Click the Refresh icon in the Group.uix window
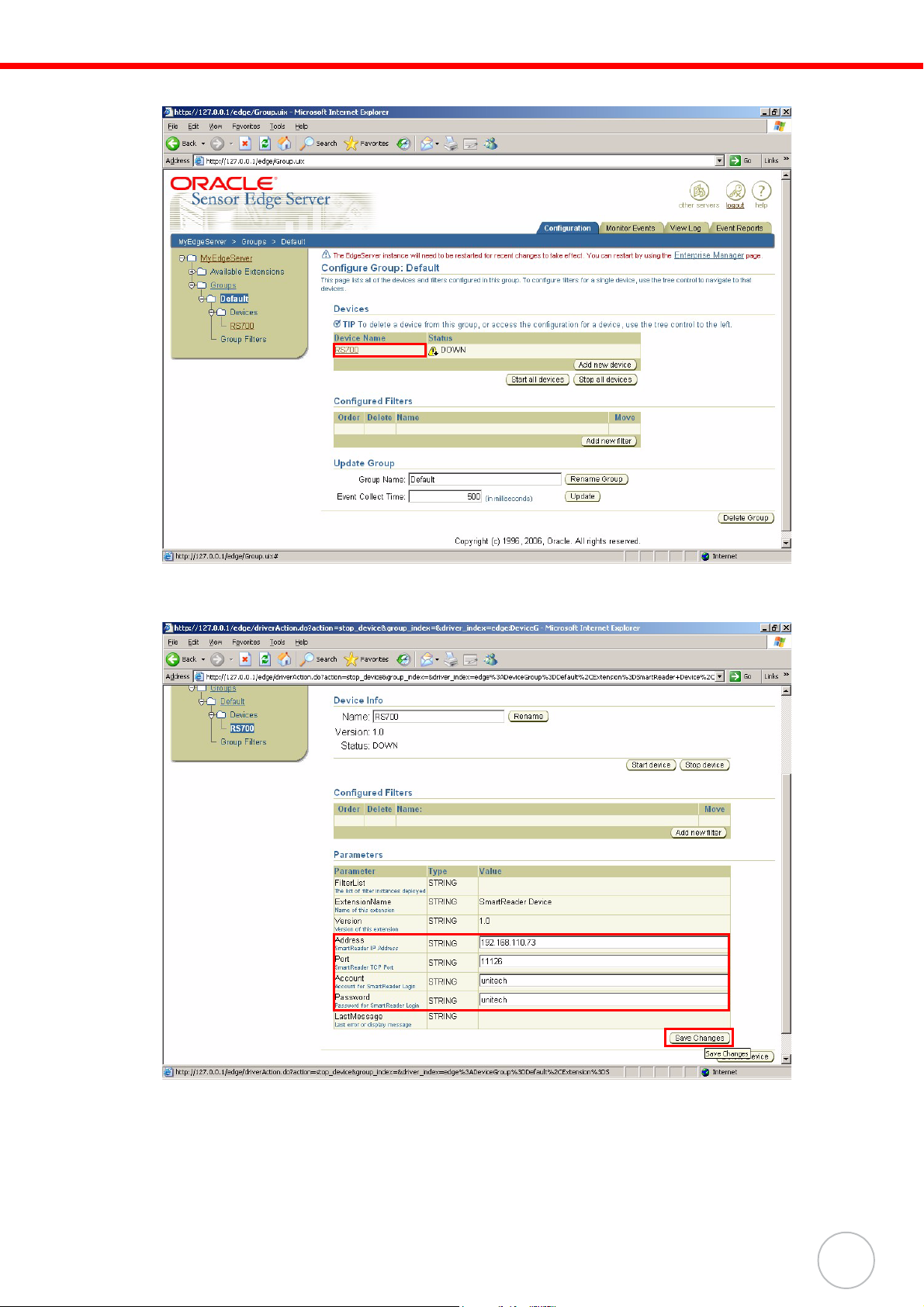924x1307 pixels. [265, 143]
